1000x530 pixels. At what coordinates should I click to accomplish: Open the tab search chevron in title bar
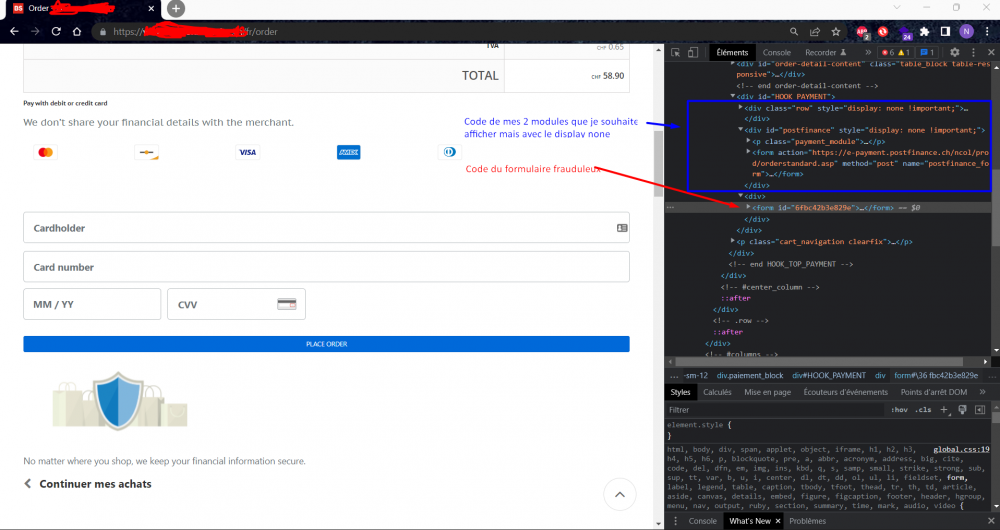coord(897,8)
